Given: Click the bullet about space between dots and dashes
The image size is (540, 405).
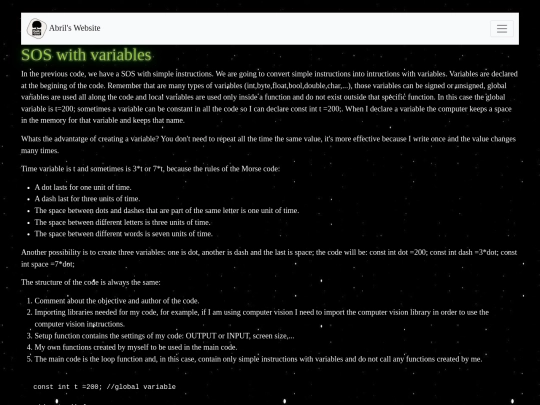Looking at the screenshot, I should point(167,210).
